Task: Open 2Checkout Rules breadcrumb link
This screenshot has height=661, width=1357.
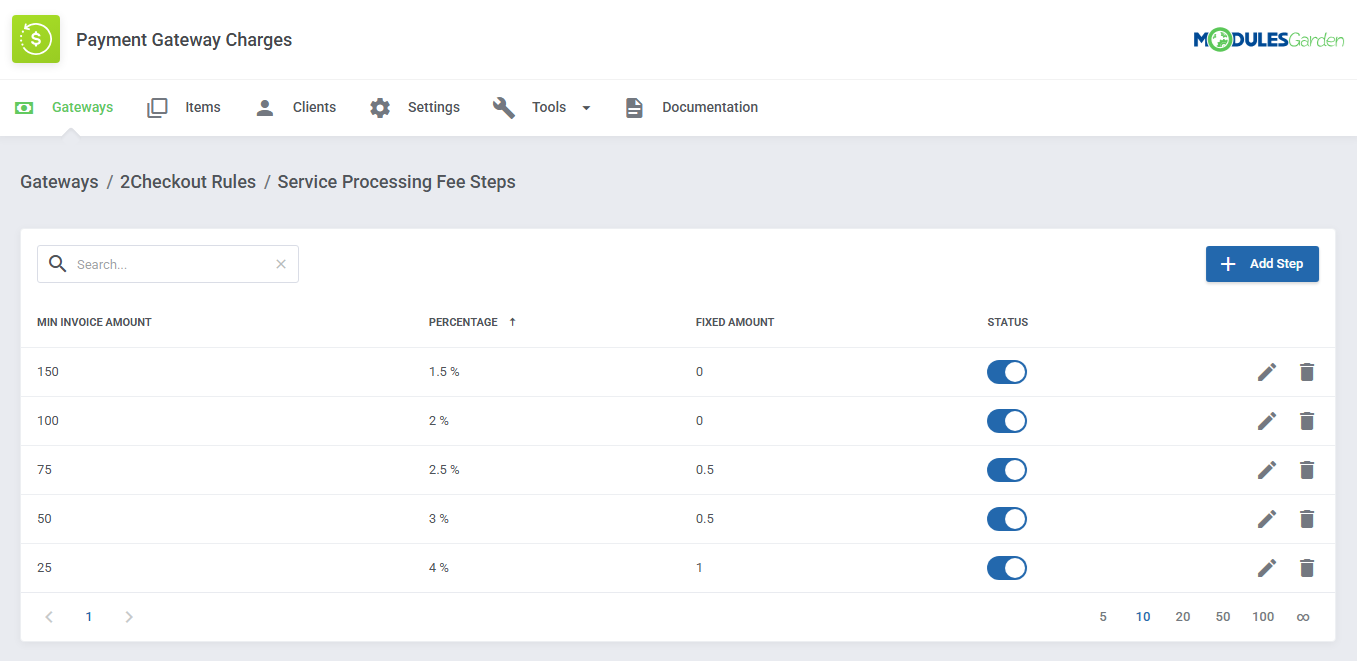Action: point(187,181)
